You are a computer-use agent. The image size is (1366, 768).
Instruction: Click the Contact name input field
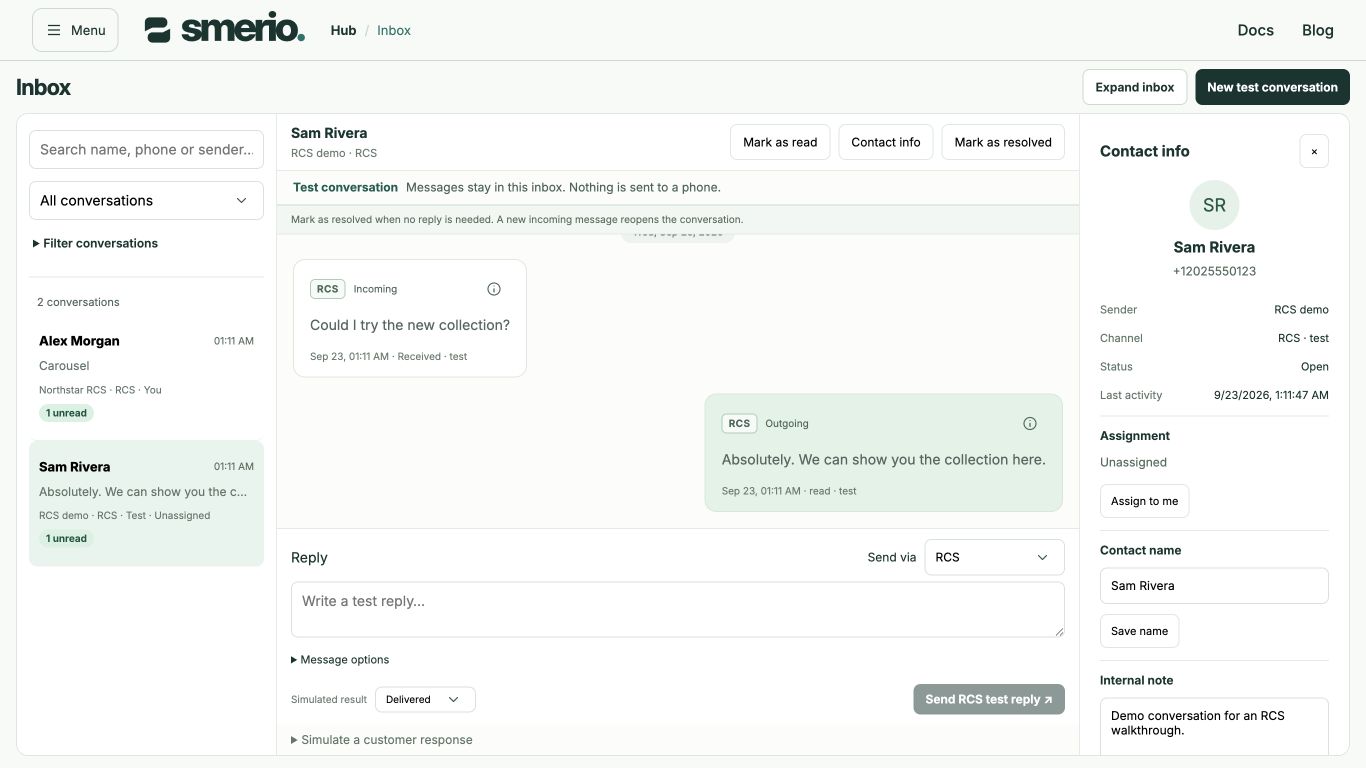(x=1214, y=586)
